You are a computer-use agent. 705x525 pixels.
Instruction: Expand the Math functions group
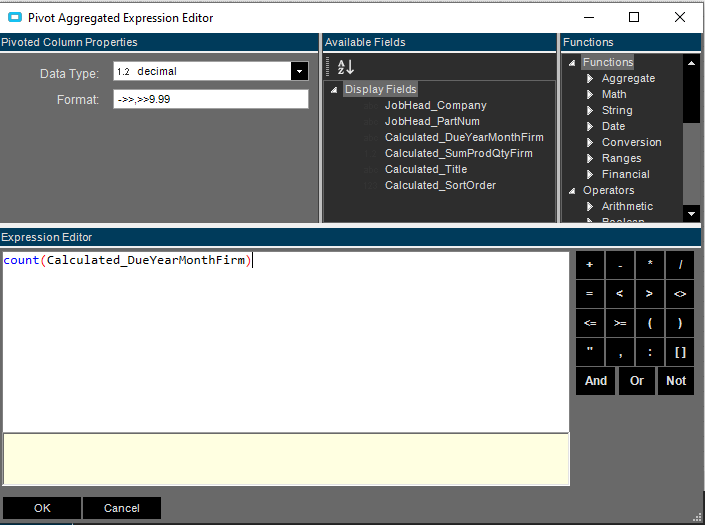click(x=590, y=94)
